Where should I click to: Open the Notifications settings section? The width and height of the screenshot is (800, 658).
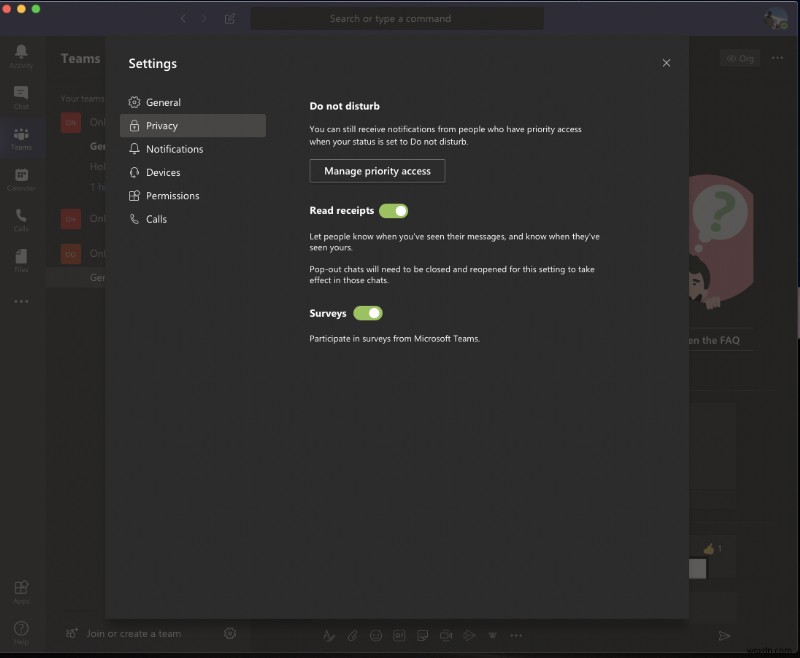[x=193, y=149]
